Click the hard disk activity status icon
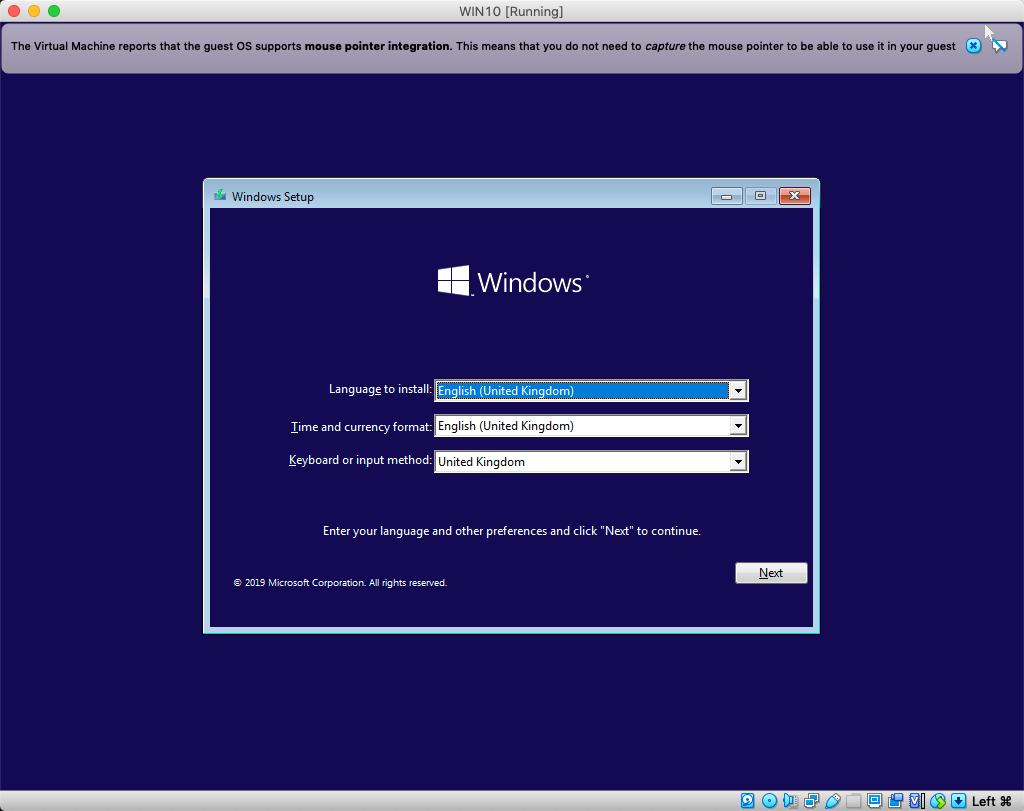 click(x=748, y=801)
